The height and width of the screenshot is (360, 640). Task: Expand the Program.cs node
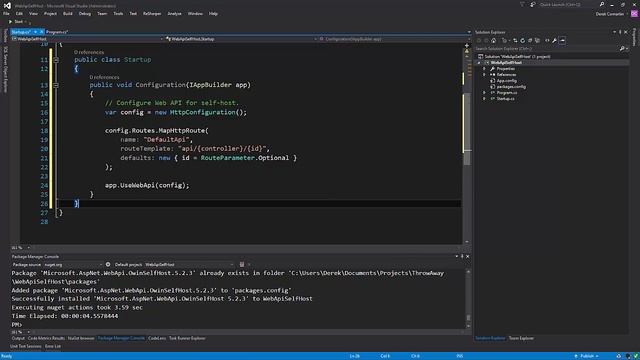click(484, 93)
